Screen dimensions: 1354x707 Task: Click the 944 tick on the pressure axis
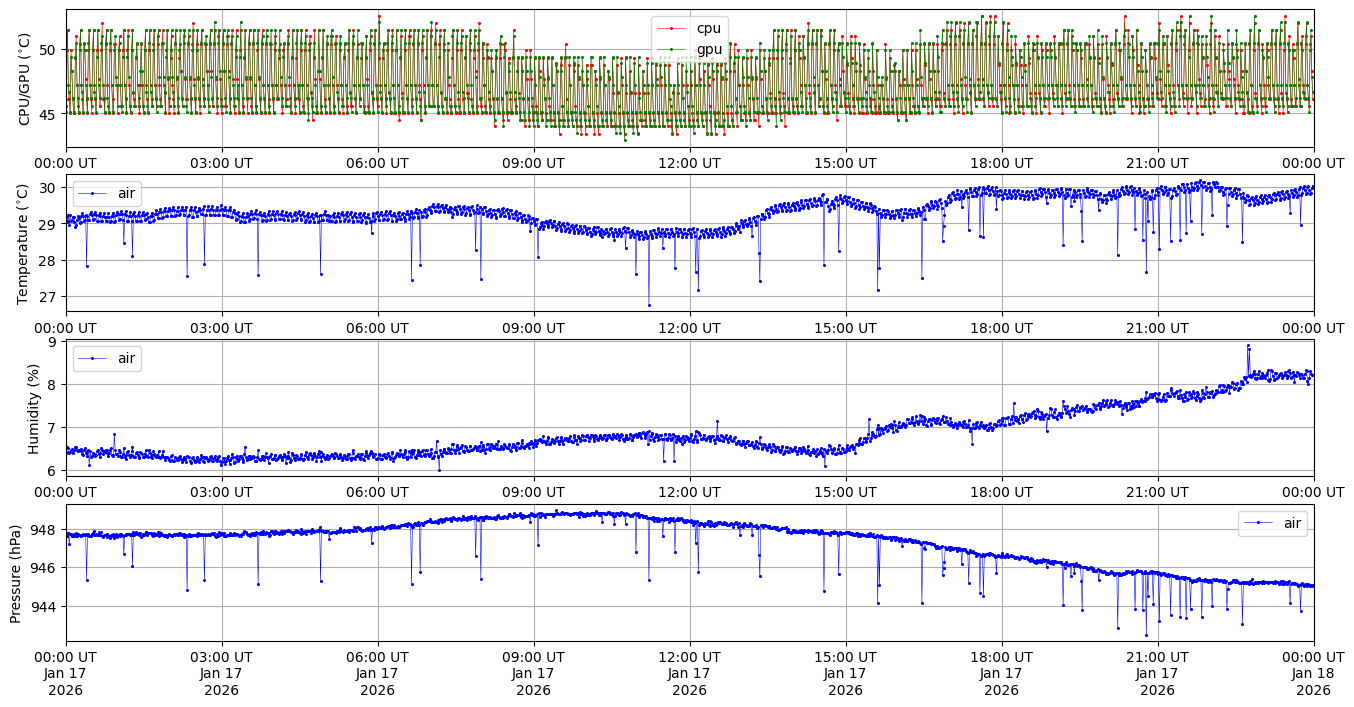point(48,607)
